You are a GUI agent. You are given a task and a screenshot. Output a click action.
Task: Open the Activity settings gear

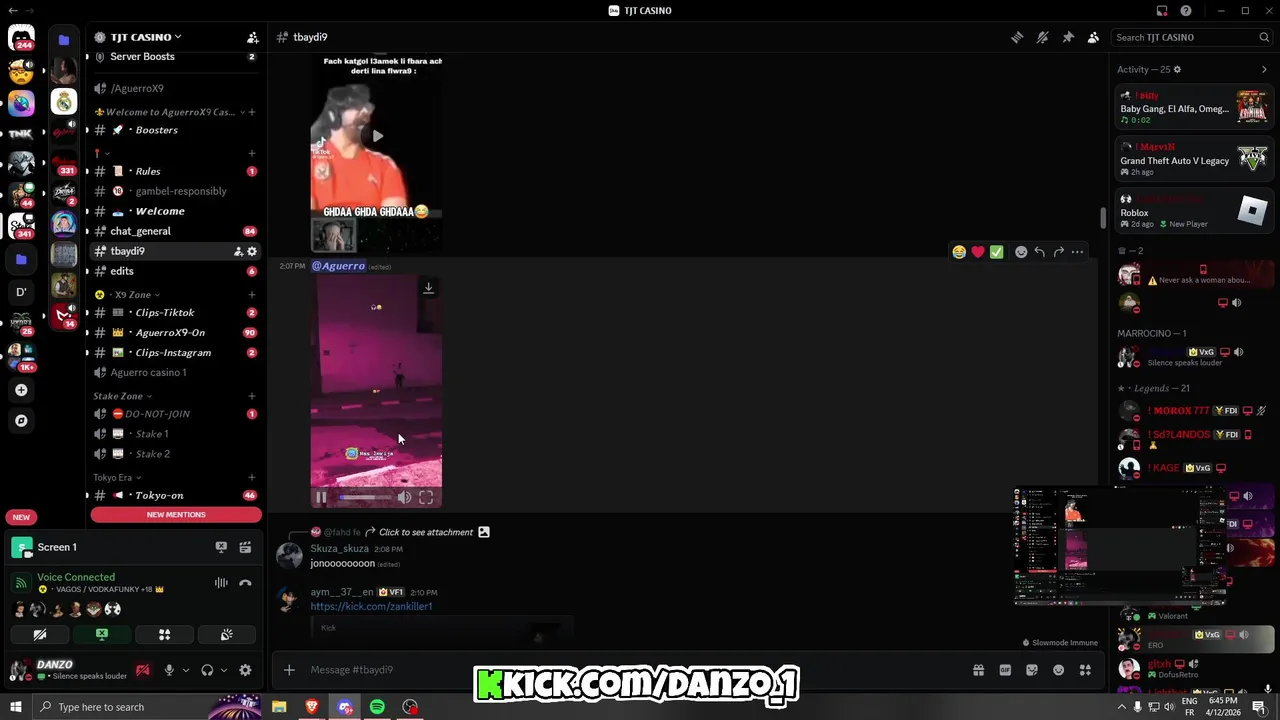pyautogui.click(x=1177, y=70)
